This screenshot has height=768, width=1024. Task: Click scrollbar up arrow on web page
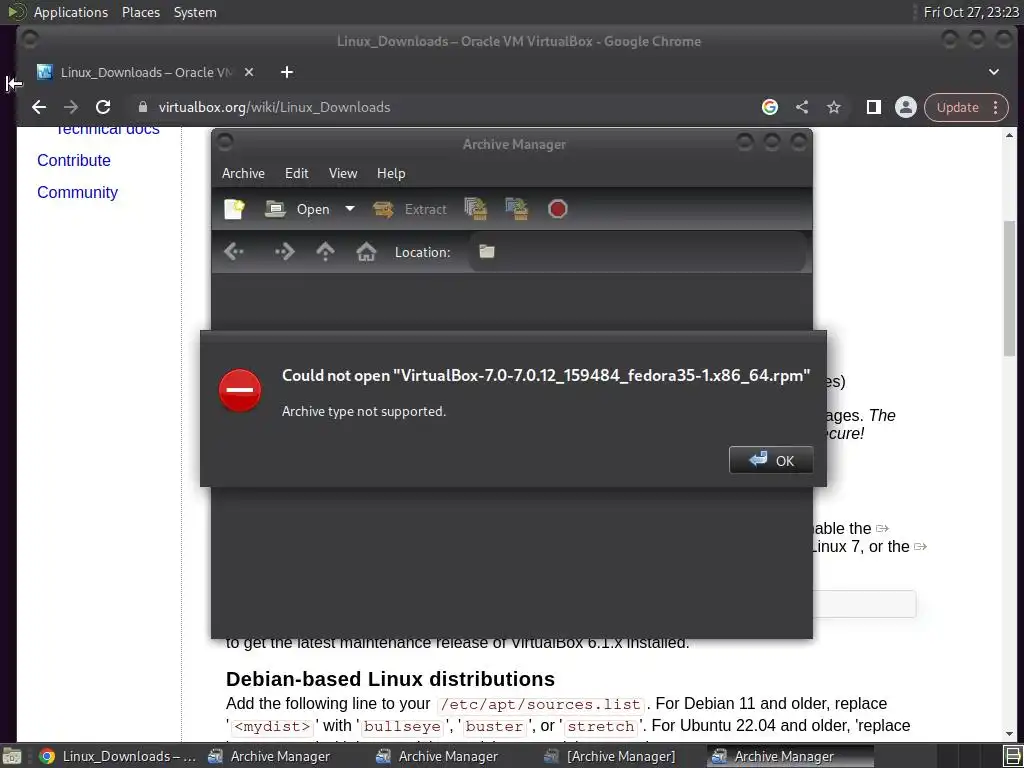(1010, 135)
